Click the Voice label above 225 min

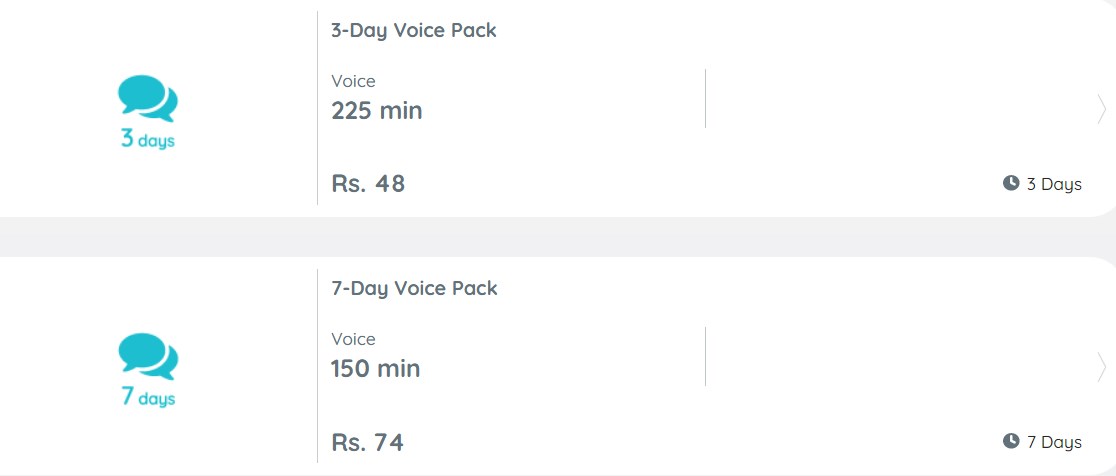[x=353, y=81]
